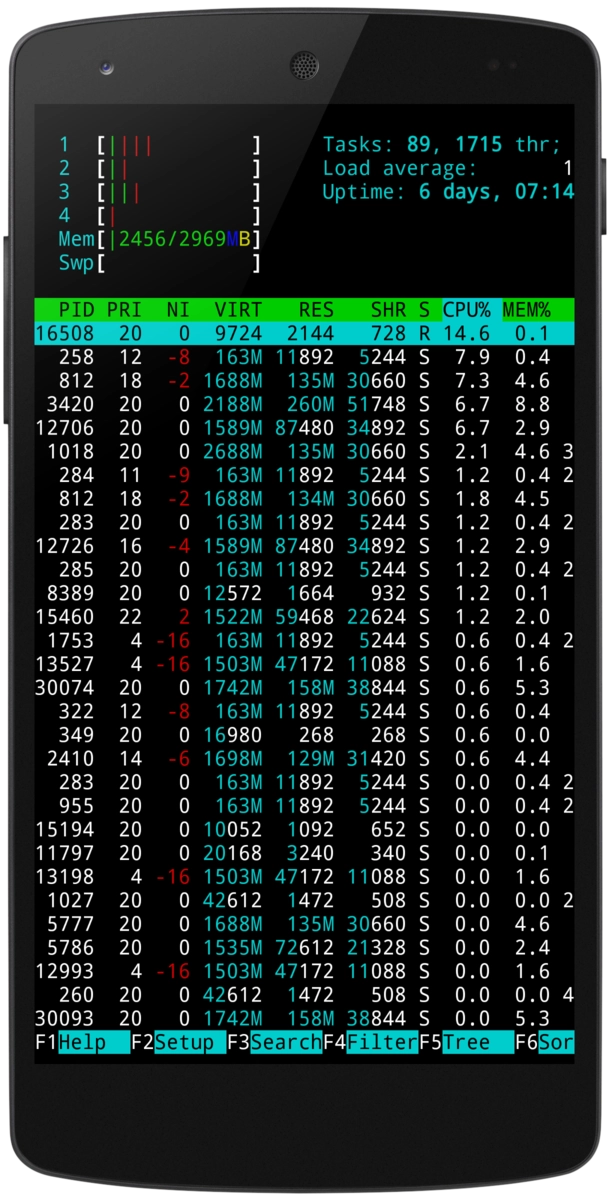This screenshot has height=1200, width=610.
Task: Click the Swp meter bar
Action: click(178, 263)
